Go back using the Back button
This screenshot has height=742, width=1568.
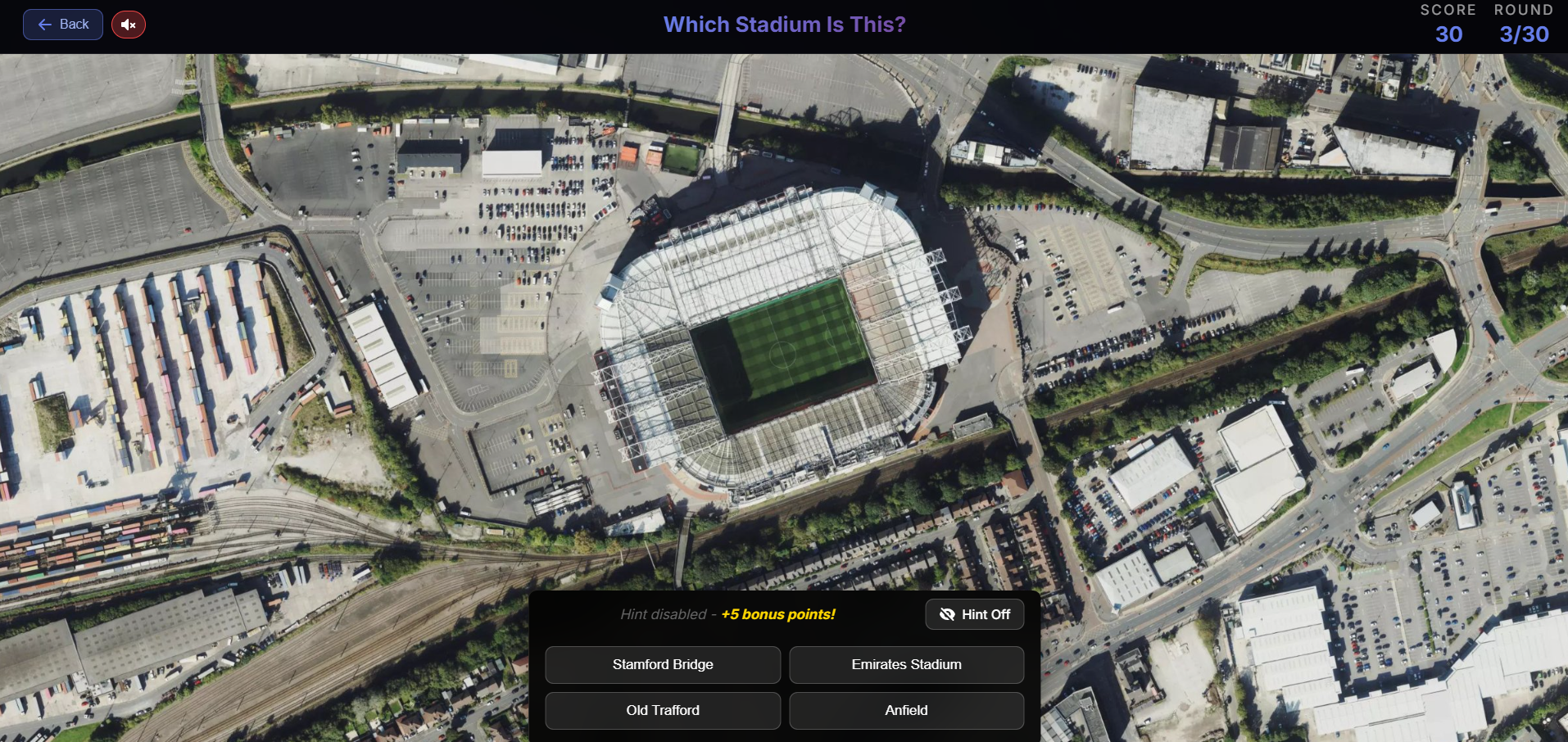coord(63,25)
